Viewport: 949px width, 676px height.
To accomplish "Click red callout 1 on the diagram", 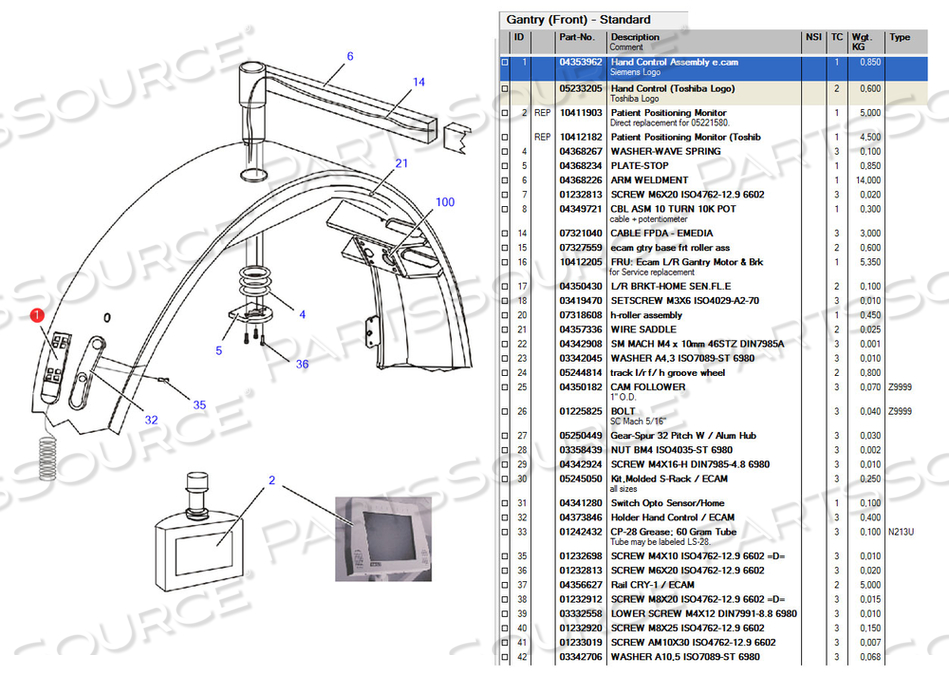I will (38, 315).
